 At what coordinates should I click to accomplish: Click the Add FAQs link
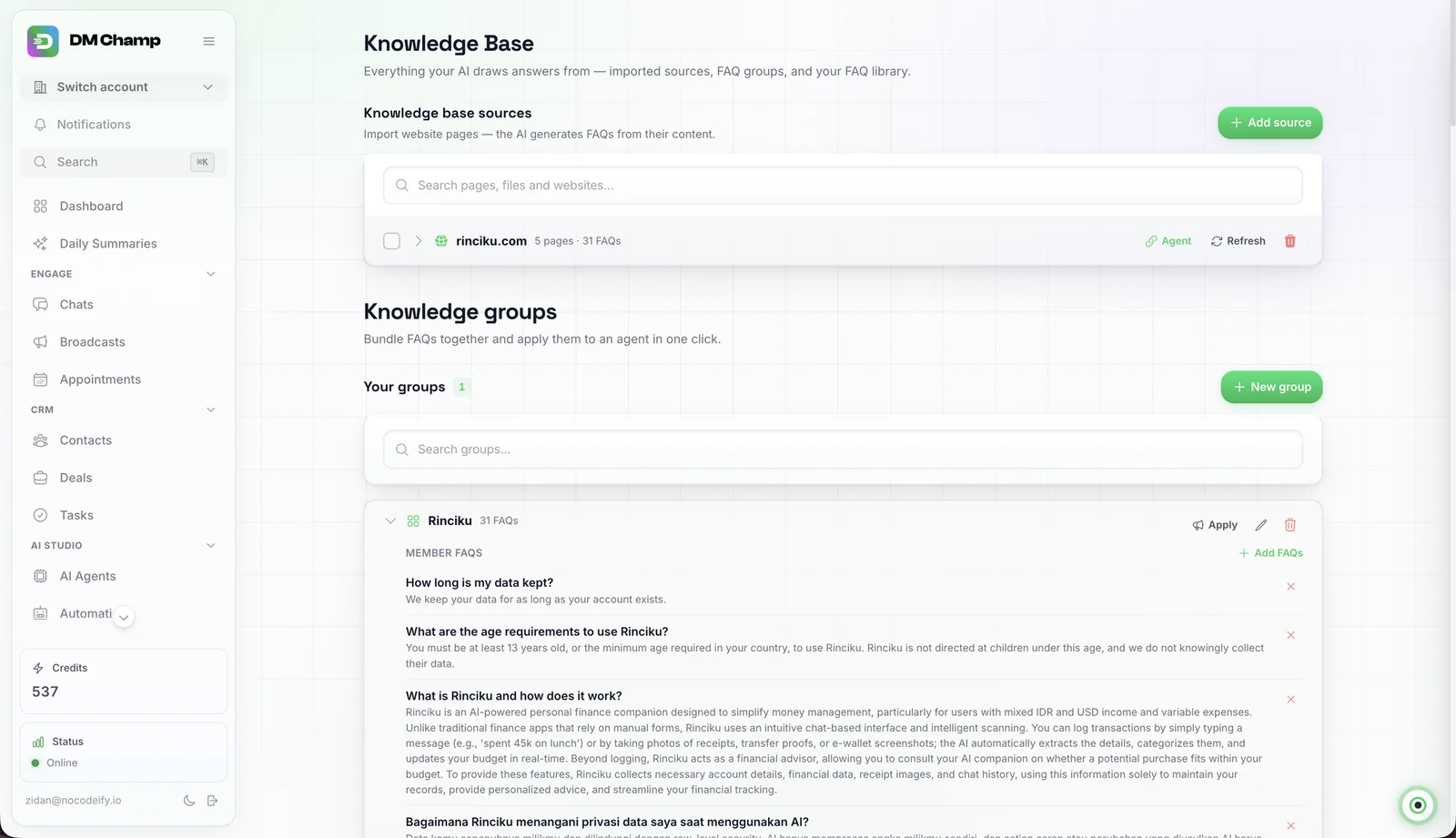(x=1270, y=553)
